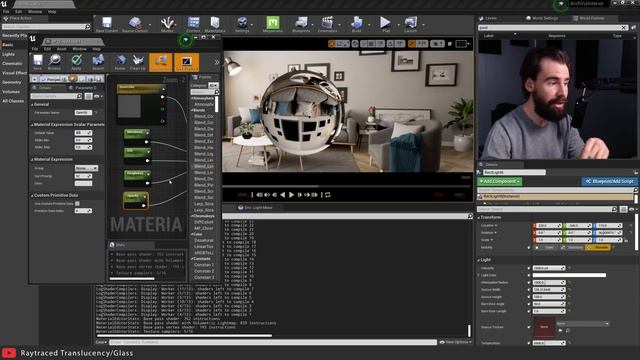This screenshot has width=640, height=360.
Task: Apply the material changes
Action: (76, 62)
